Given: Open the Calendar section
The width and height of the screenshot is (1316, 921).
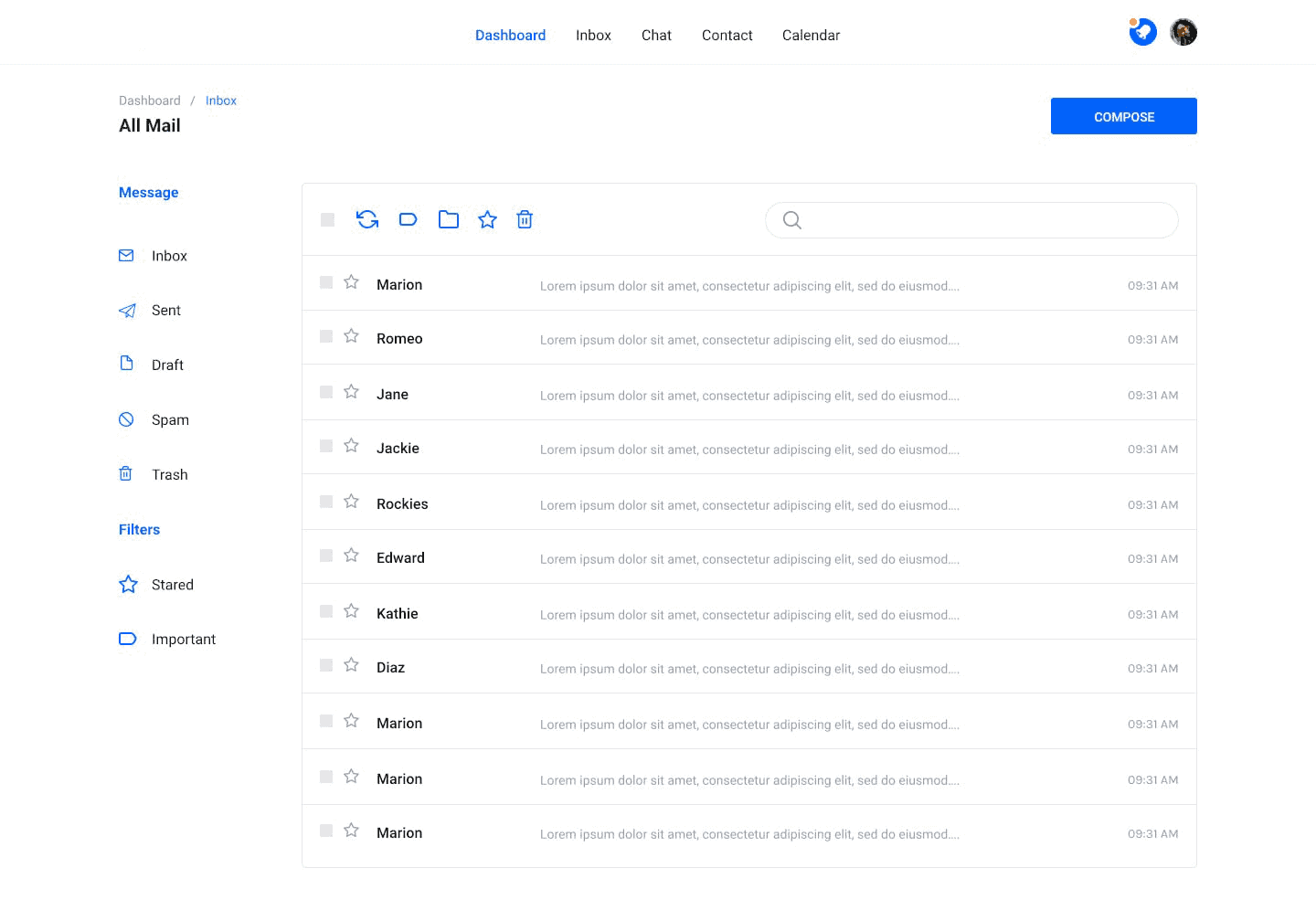Looking at the screenshot, I should 811,35.
